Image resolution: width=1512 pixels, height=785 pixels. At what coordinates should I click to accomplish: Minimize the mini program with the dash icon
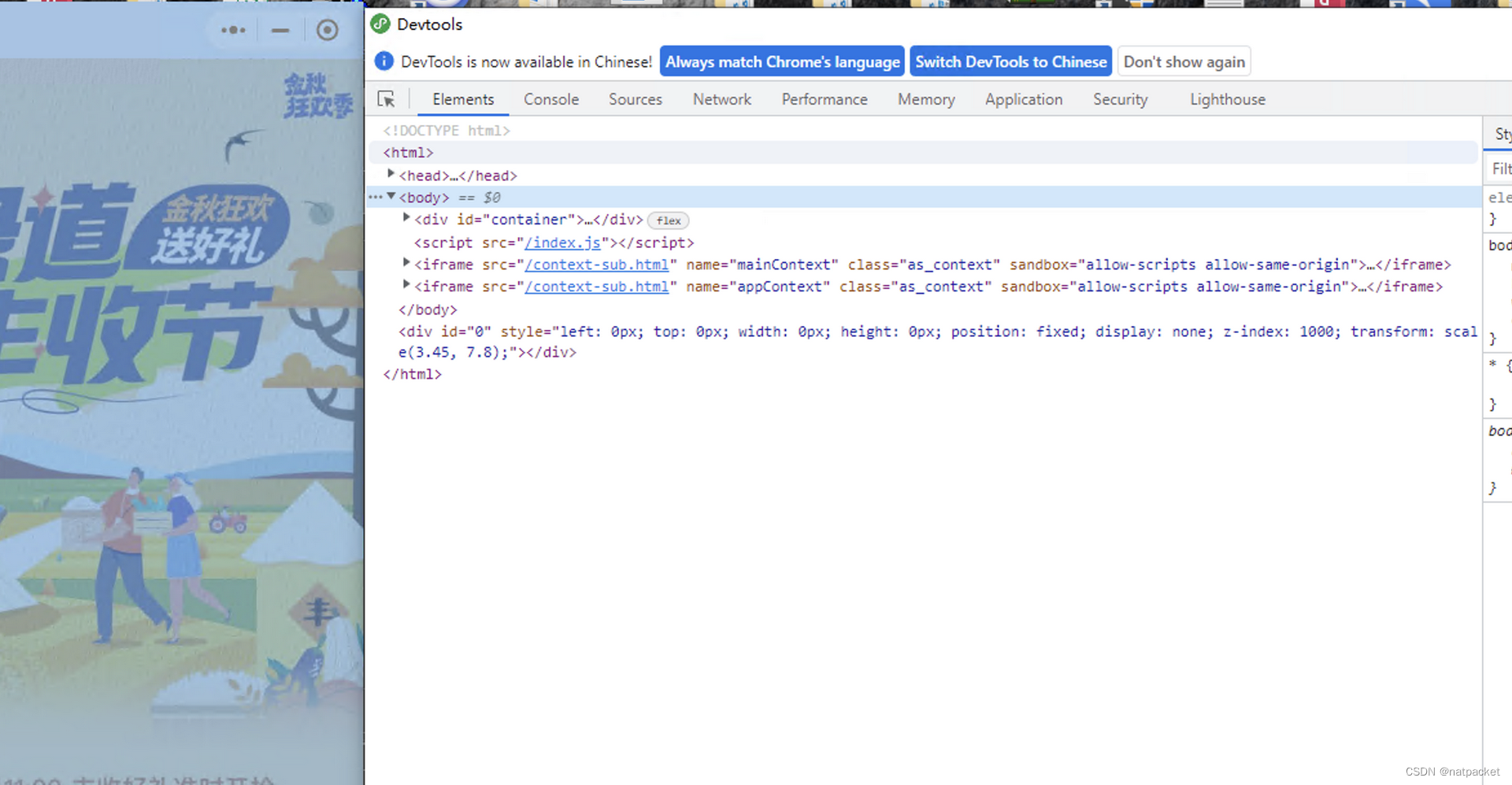pyautogui.click(x=280, y=31)
